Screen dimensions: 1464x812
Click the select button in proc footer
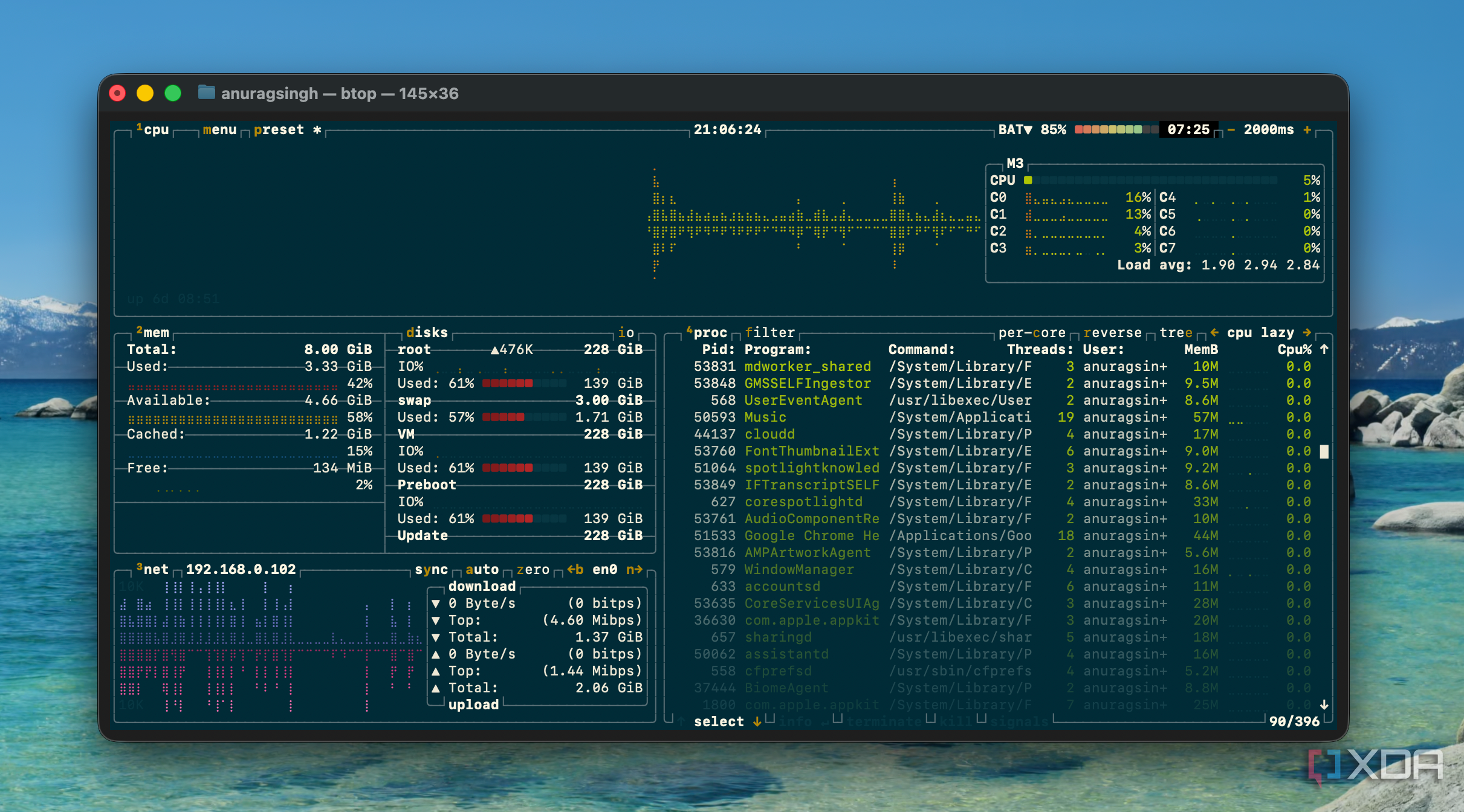(719, 722)
